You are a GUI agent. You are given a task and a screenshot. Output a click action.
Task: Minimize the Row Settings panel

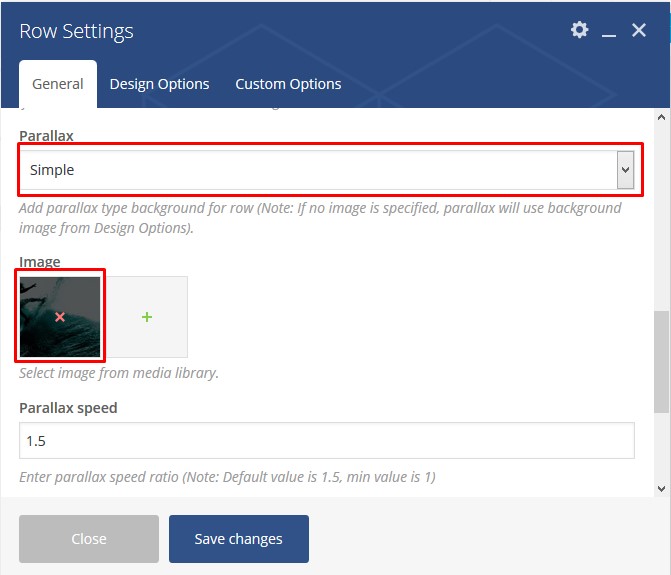click(609, 32)
